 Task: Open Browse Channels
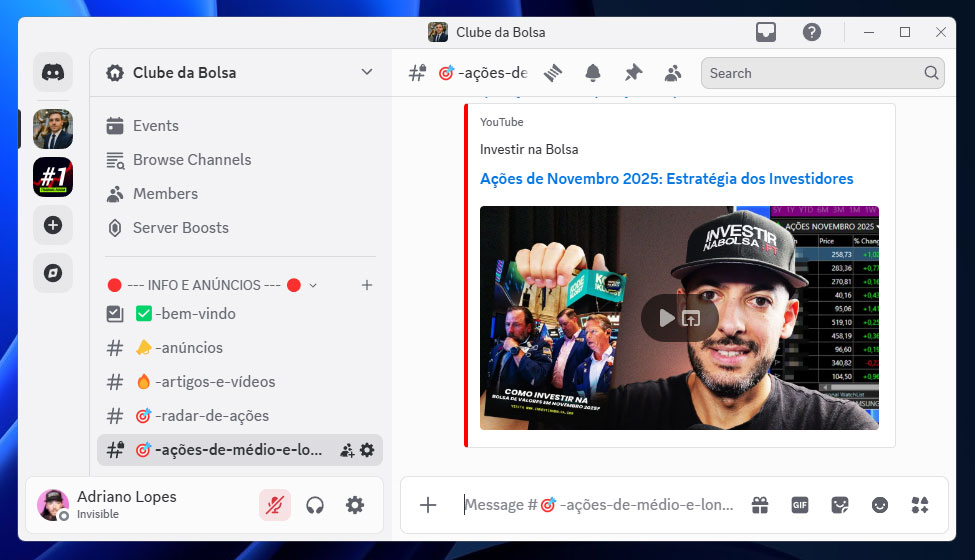coord(241,160)
